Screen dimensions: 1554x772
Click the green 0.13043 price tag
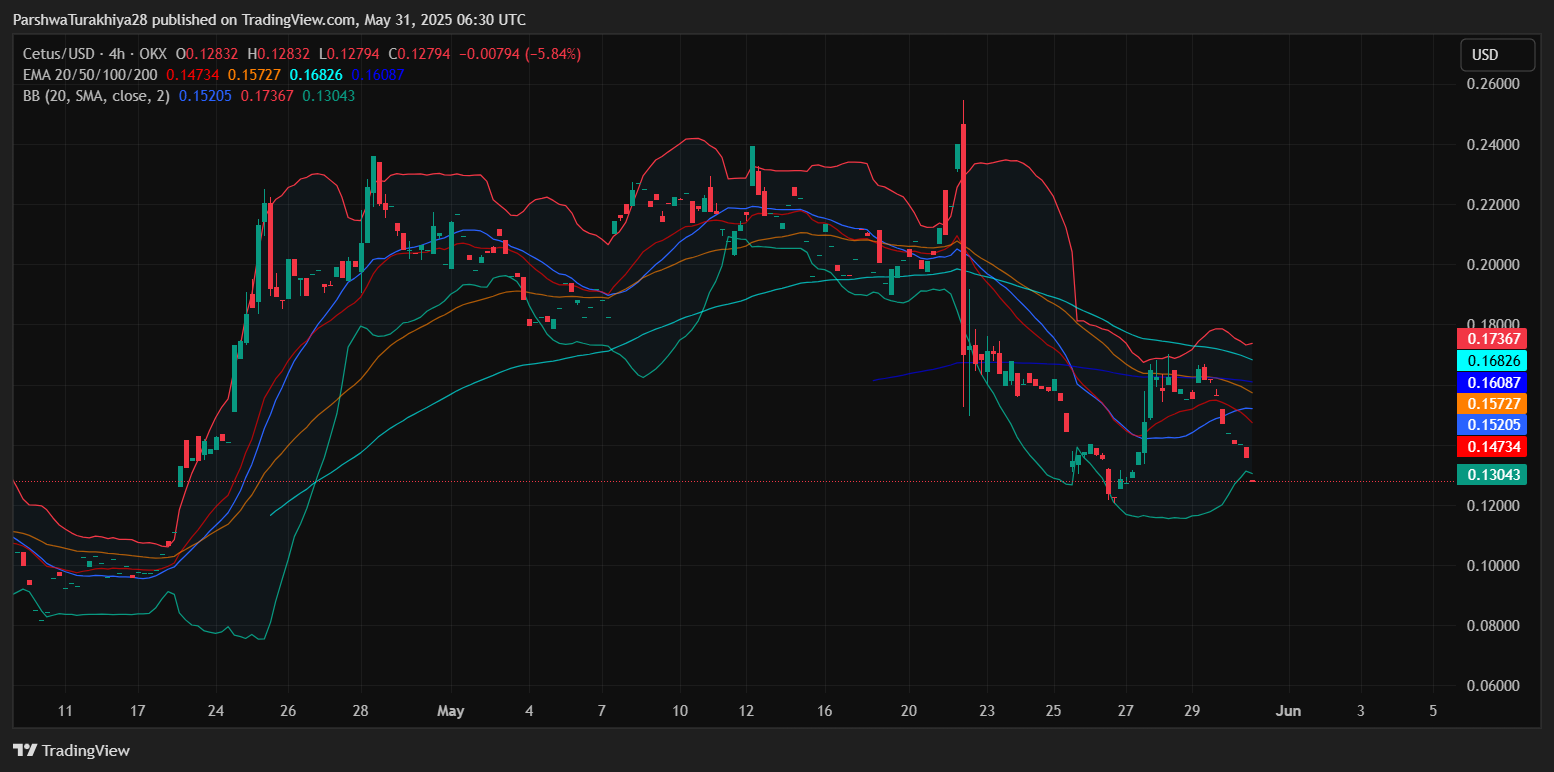click(1492, 475)
